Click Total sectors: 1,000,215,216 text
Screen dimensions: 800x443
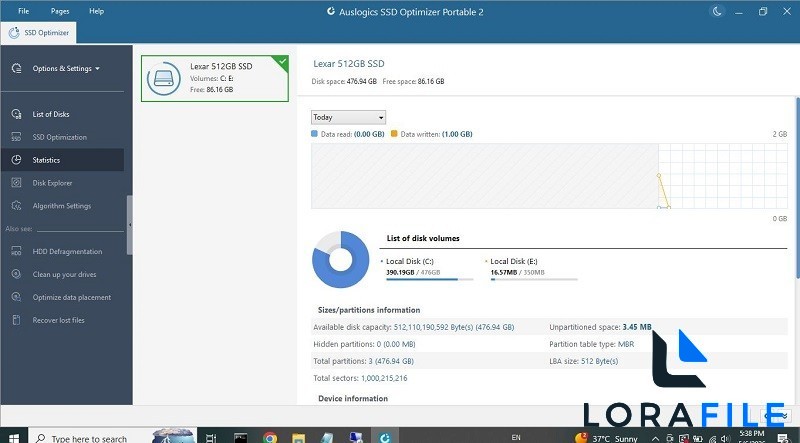[x=360, y=378]
